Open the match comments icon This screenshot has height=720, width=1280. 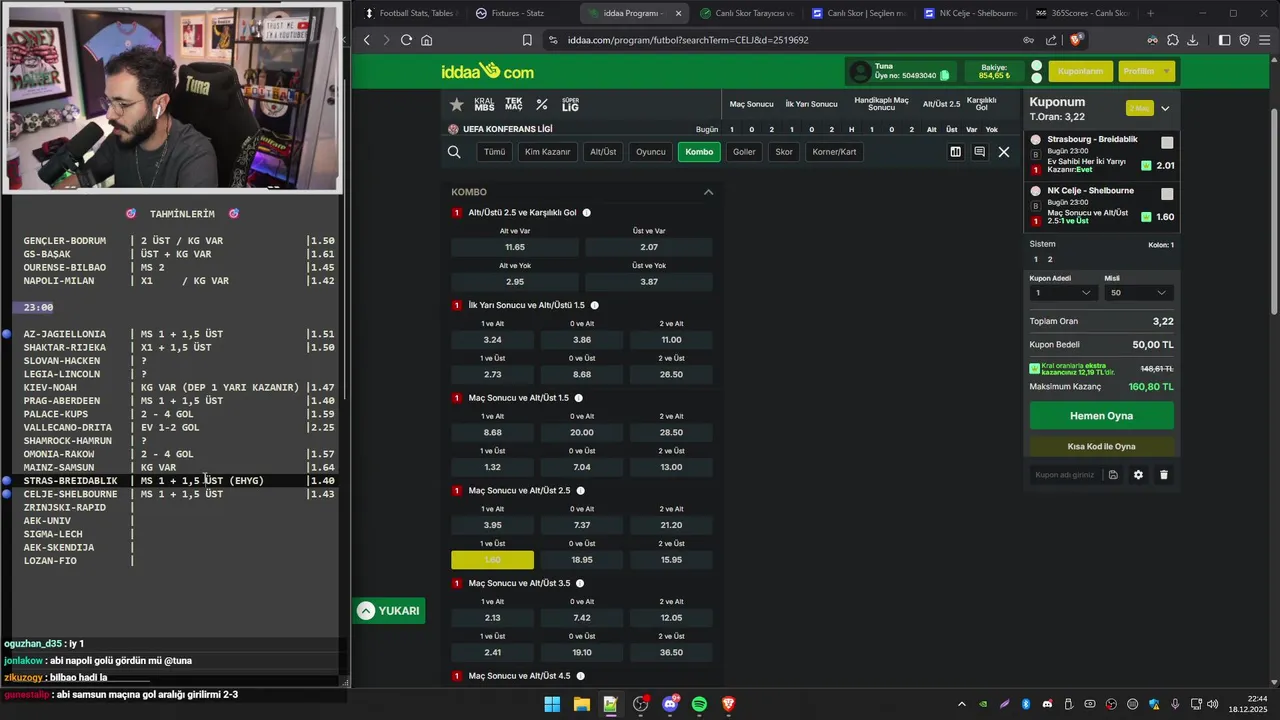[979, 152]
